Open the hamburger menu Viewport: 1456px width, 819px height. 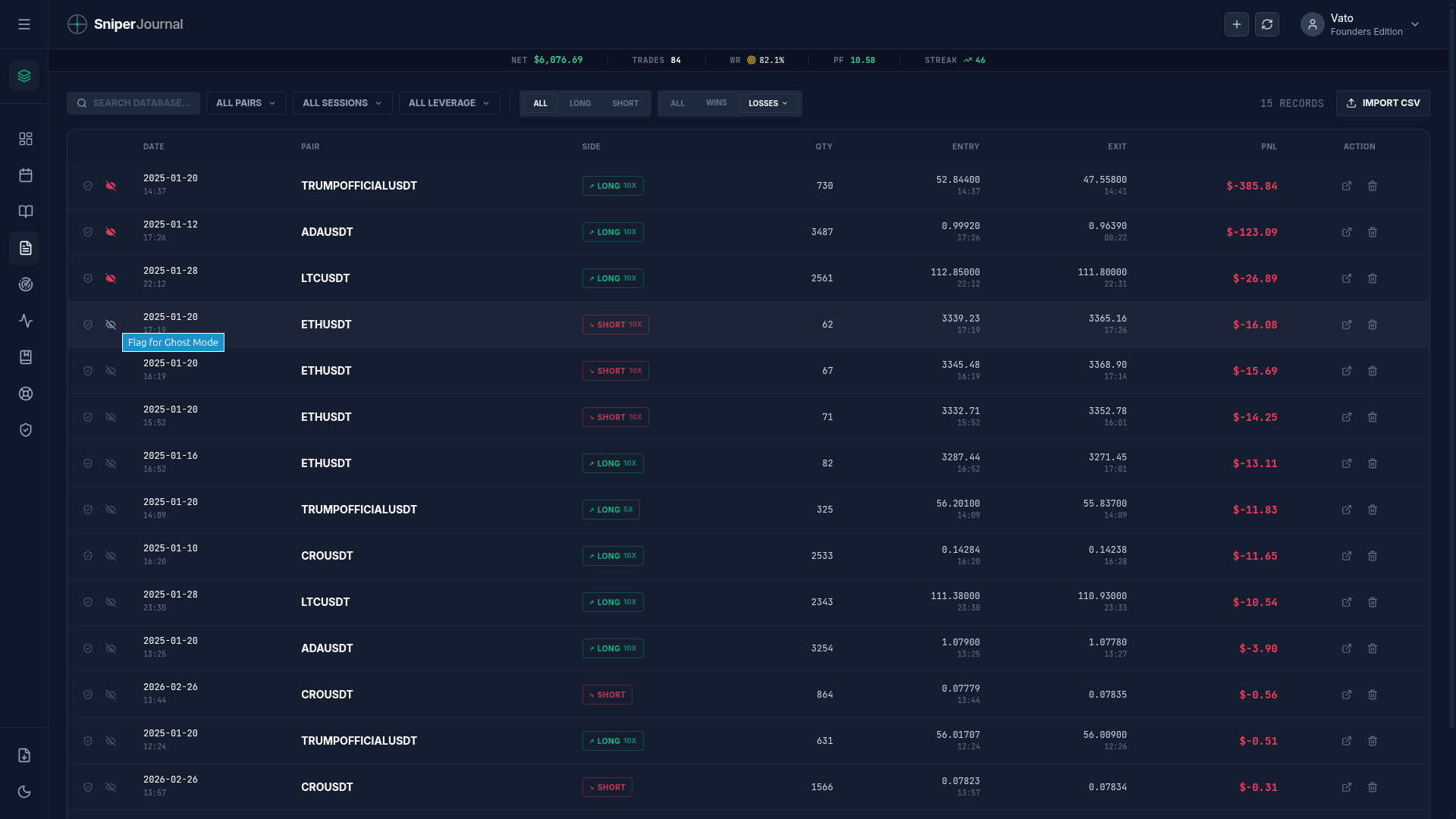tap(24, 24)
